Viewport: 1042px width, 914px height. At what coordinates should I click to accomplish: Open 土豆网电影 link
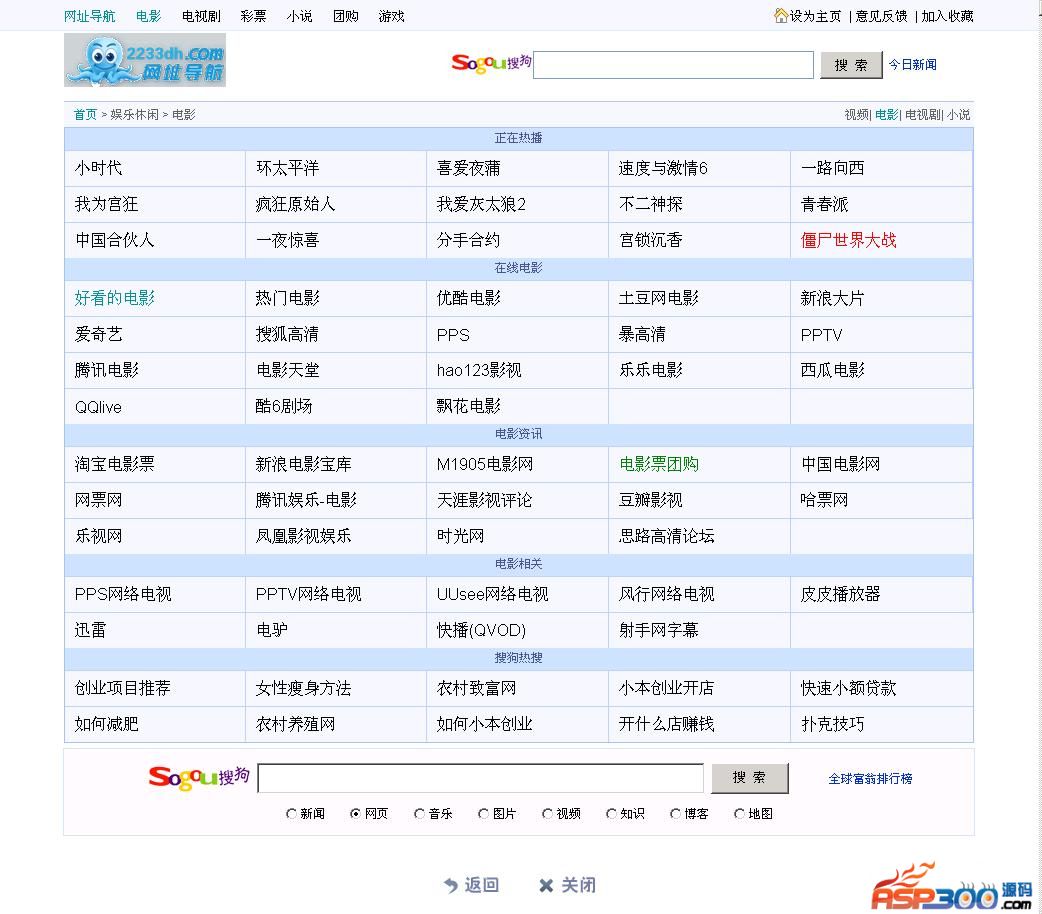pos(659,298)
